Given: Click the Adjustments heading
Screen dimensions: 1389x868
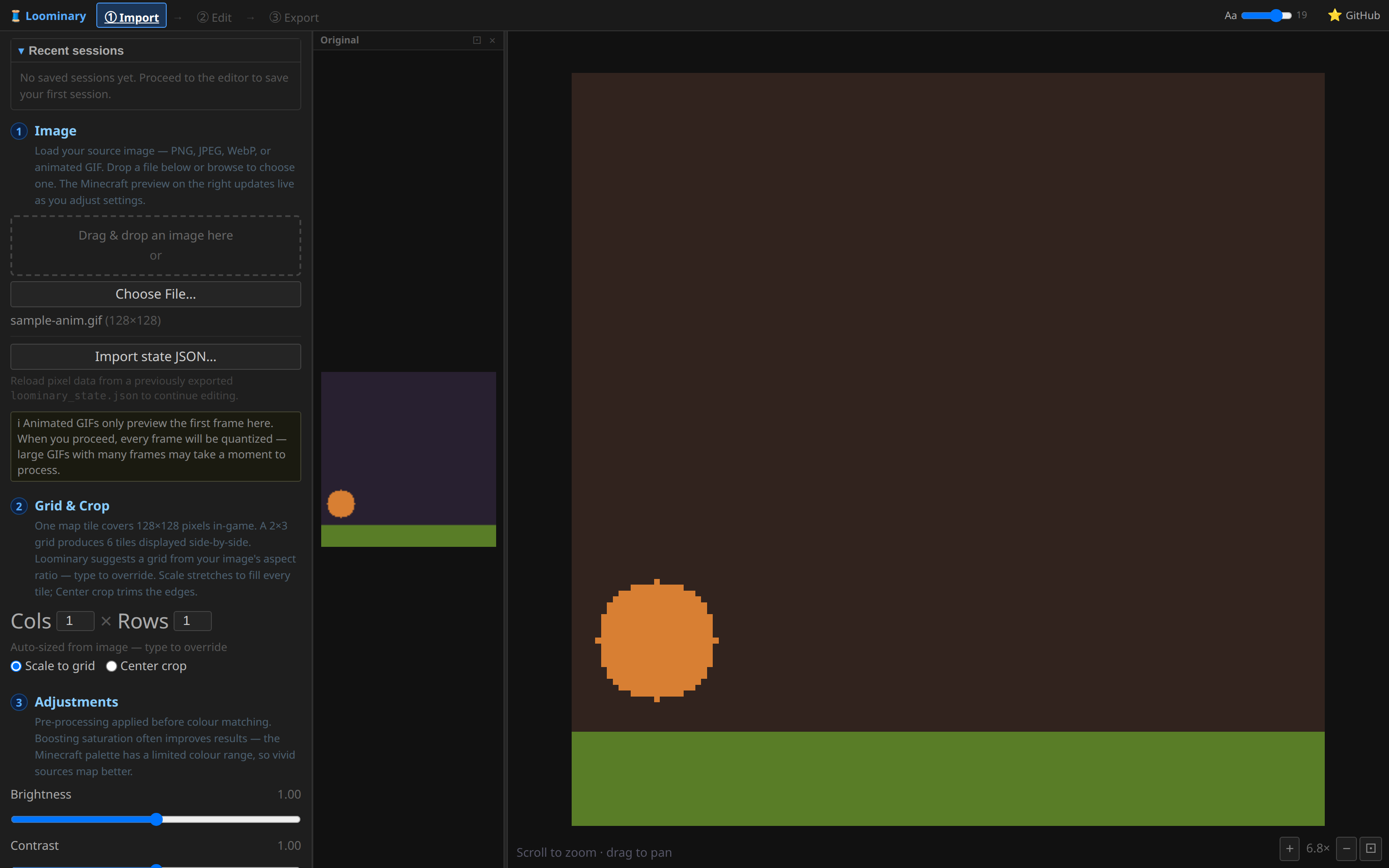Looking at the screenshot, I should 76,702.
